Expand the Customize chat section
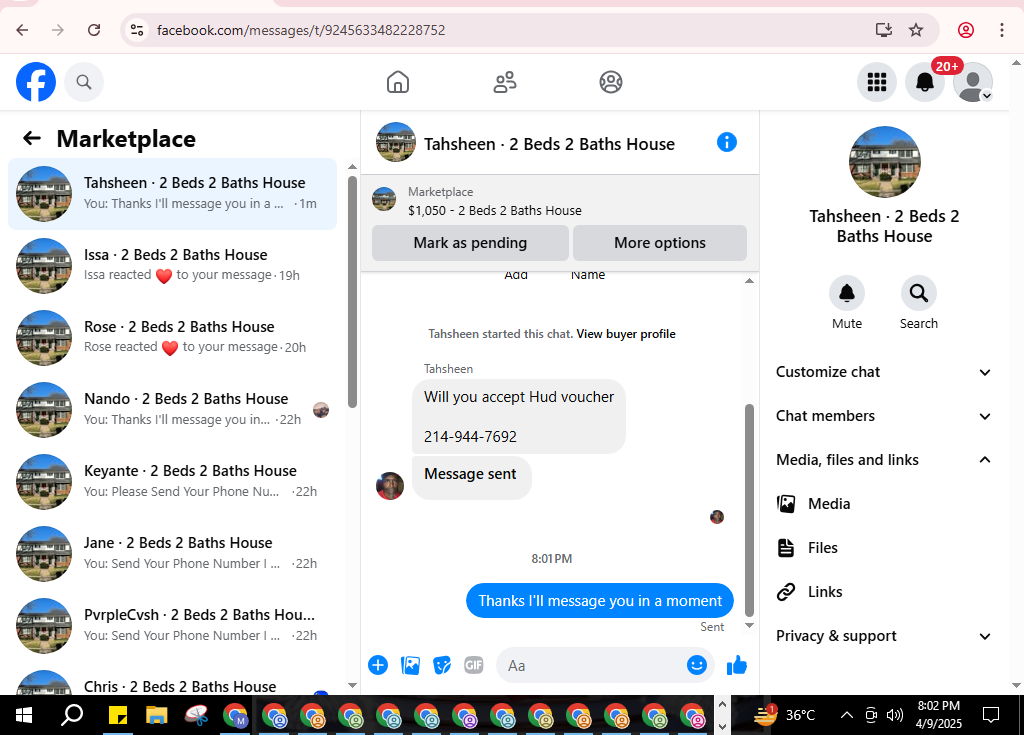Screen dimensions: 1024x735 884,372
